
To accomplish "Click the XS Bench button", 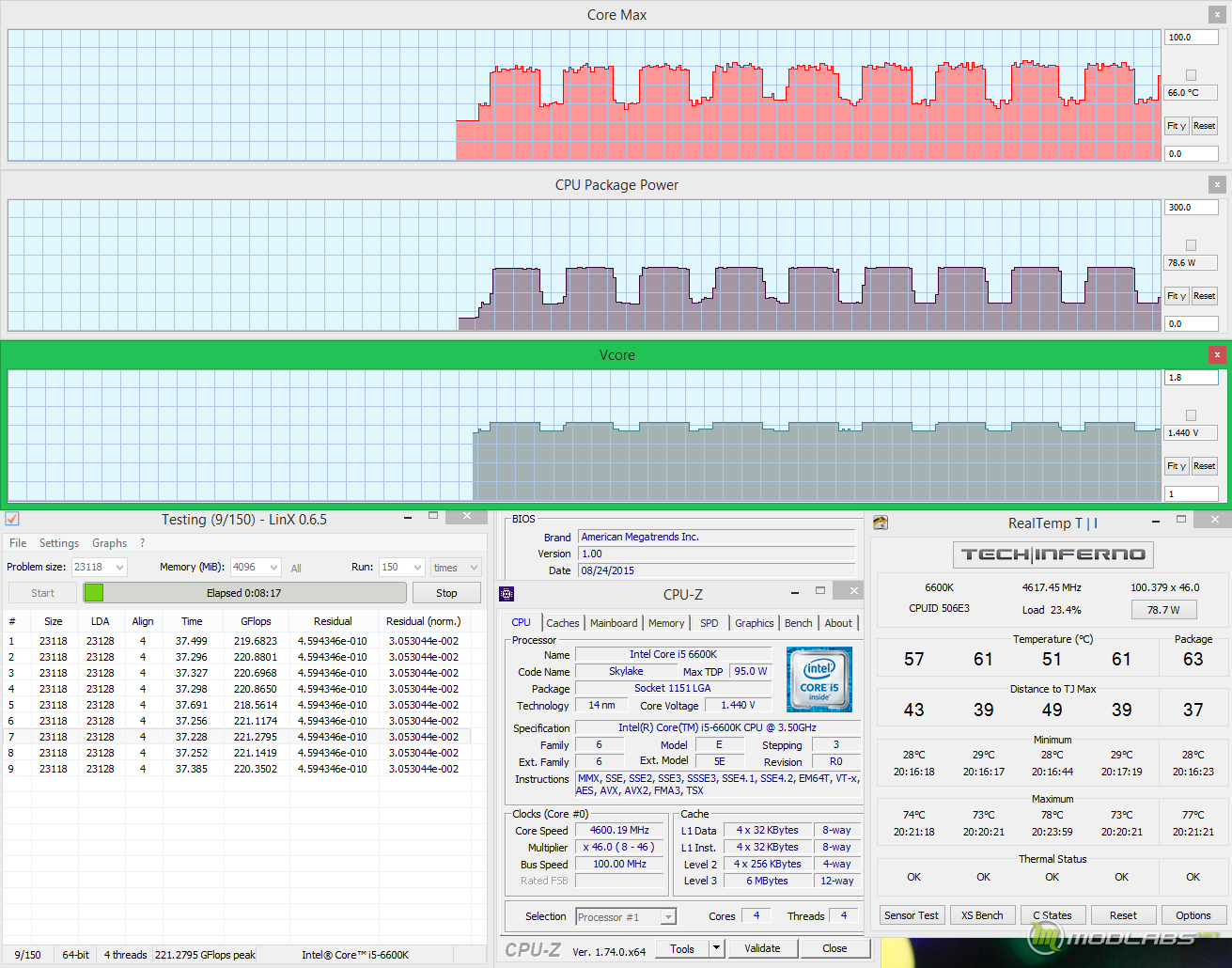I will (982, 915).
